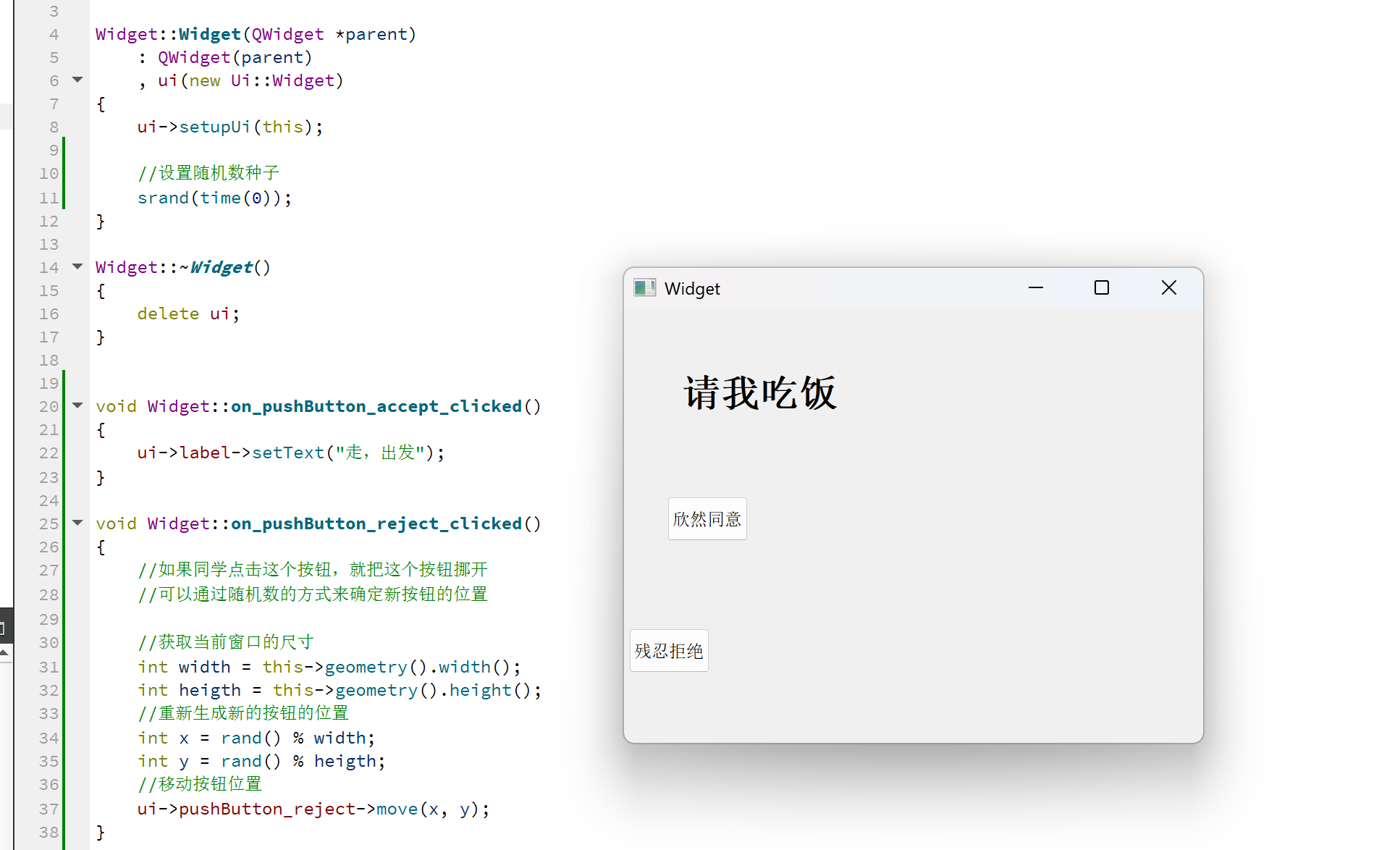The width and height of the screenshot is (1400, 850).
Task: Click line number 22 in the gutter
Action: point(49,453)
